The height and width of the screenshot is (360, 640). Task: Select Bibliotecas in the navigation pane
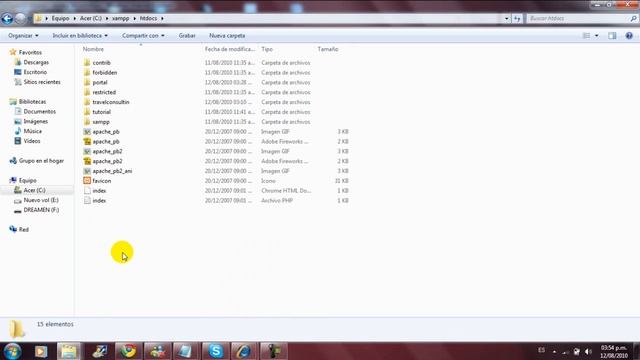click(32, 101)
